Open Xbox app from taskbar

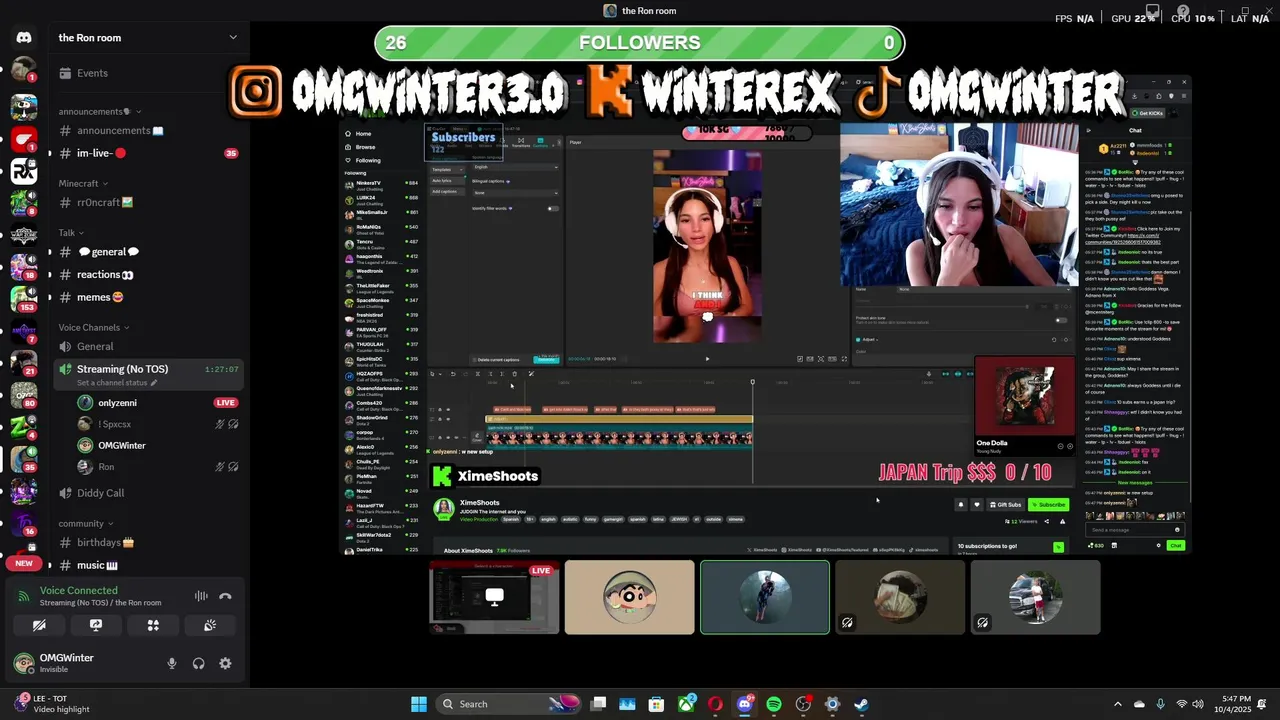click(686, 704)
